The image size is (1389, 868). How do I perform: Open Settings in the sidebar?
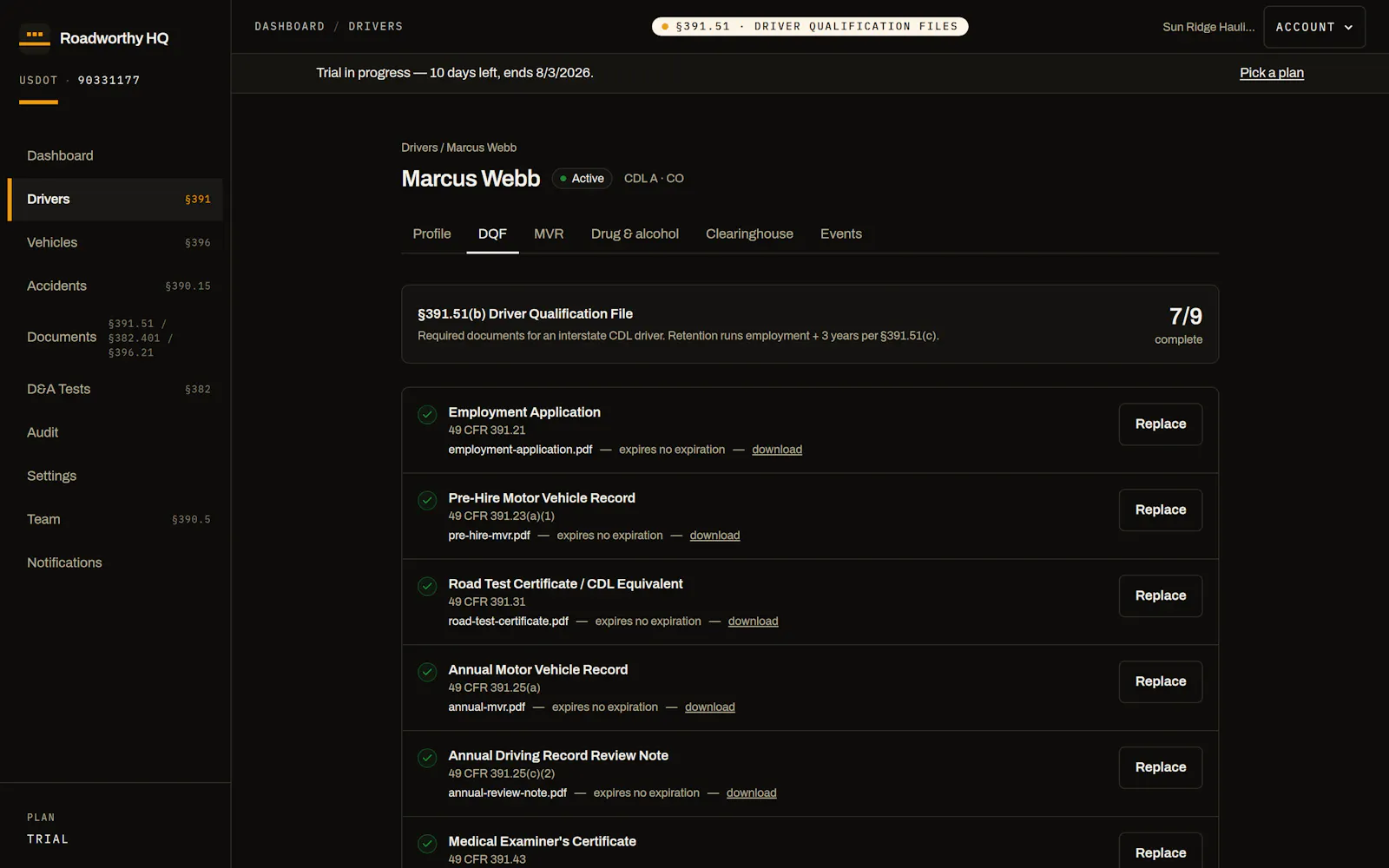tap(115, 476)
